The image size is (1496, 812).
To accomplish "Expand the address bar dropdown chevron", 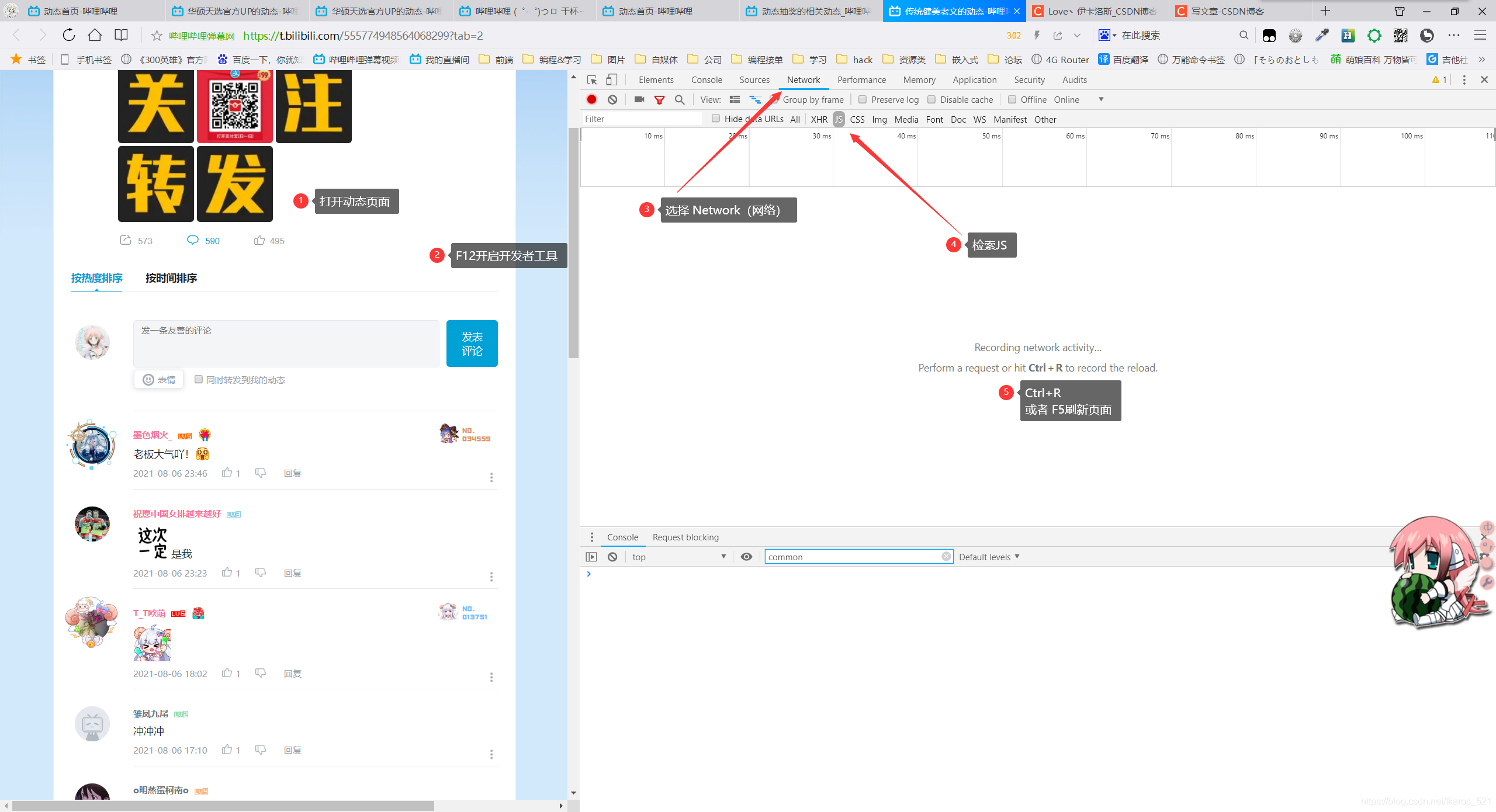I will coord(1077,36).
